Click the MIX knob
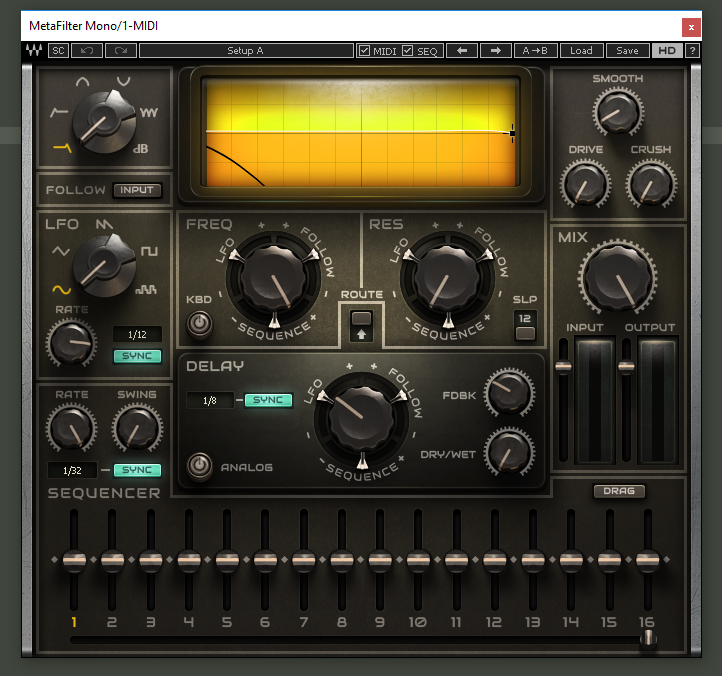 618,278
